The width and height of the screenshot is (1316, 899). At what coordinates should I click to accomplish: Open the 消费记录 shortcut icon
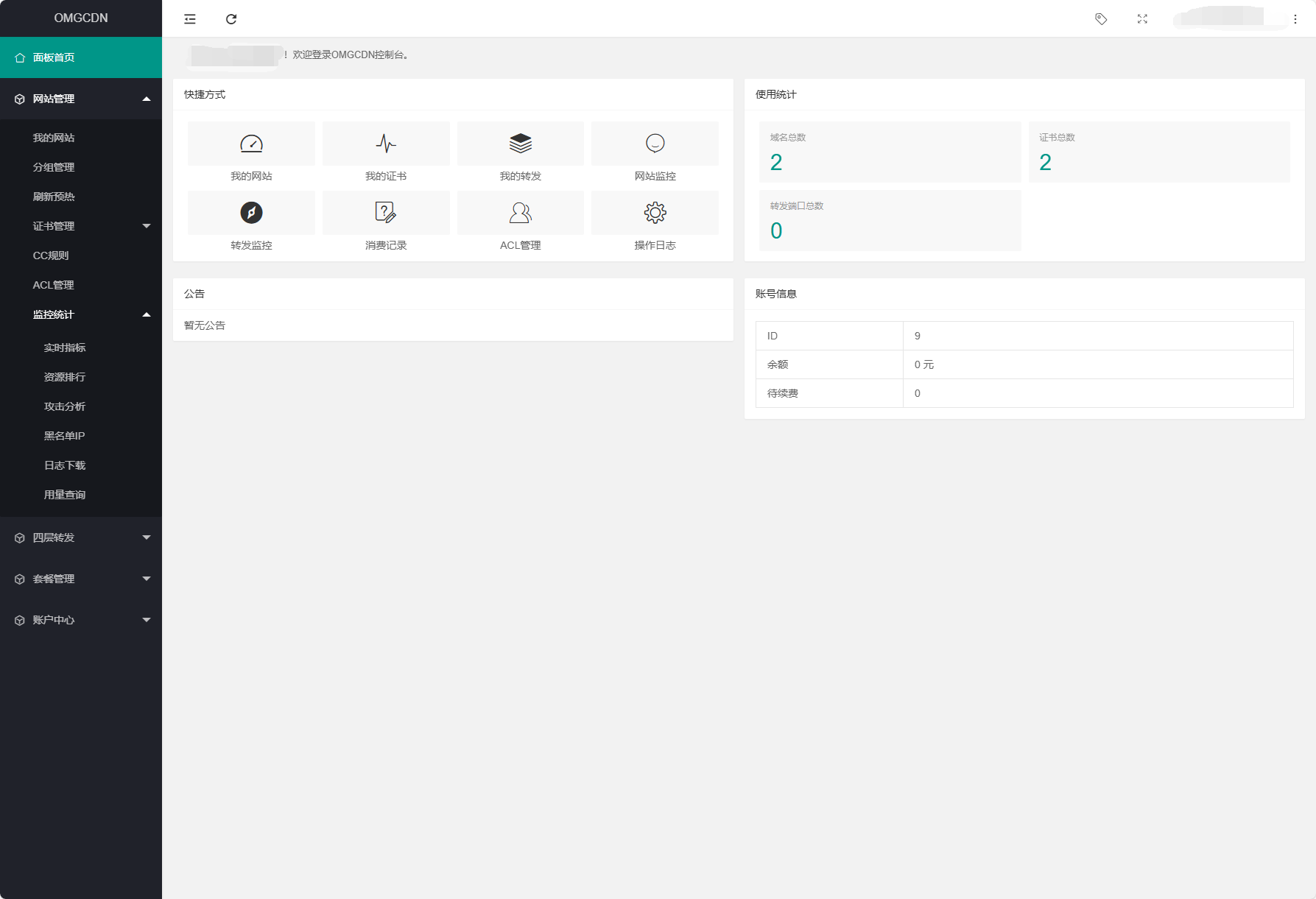coord(386,213)
